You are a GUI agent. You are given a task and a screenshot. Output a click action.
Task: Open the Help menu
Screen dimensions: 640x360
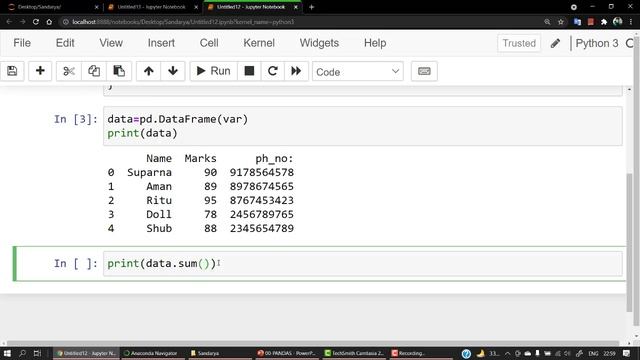coord(375,43)
